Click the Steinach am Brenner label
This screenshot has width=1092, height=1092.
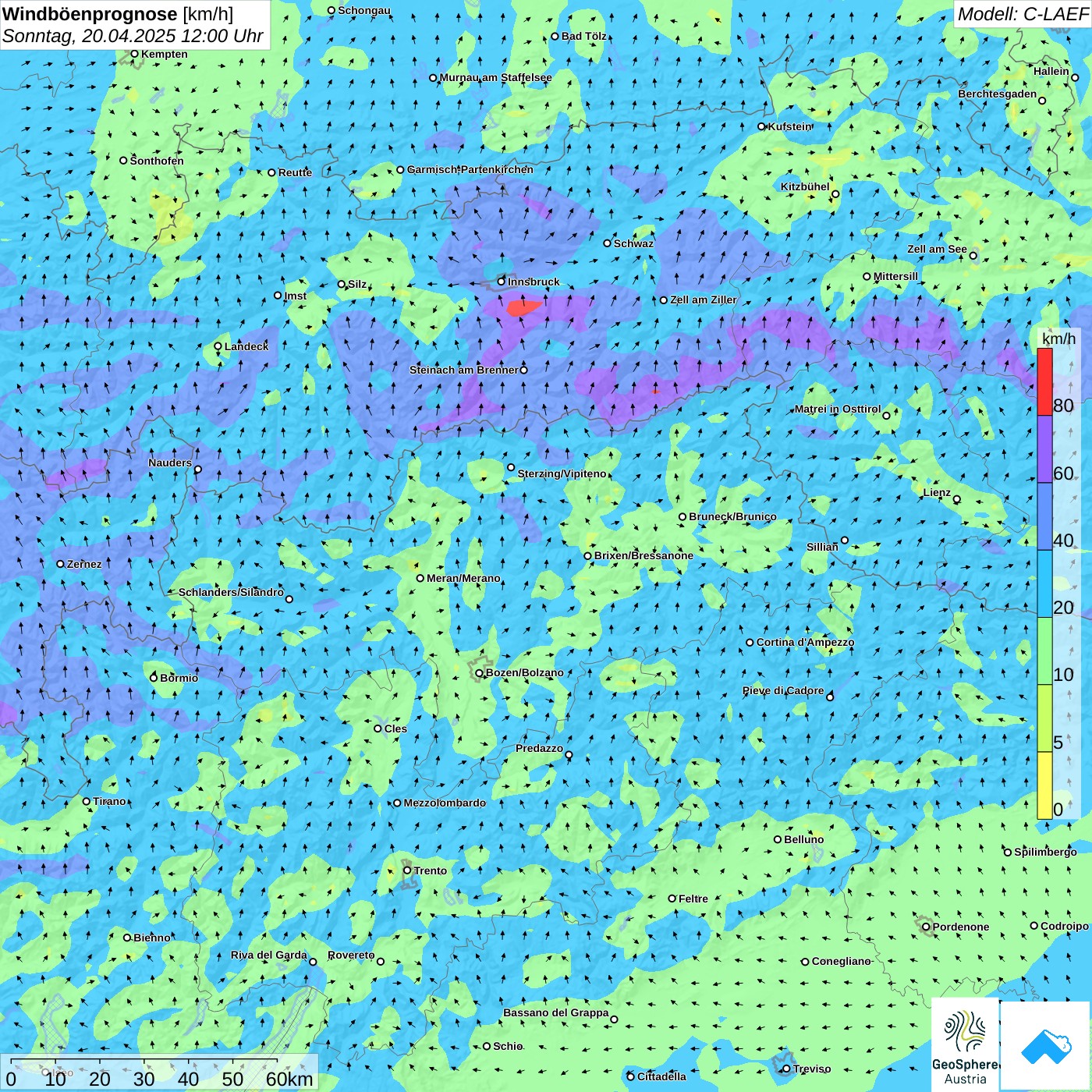(x=463, y=370)
